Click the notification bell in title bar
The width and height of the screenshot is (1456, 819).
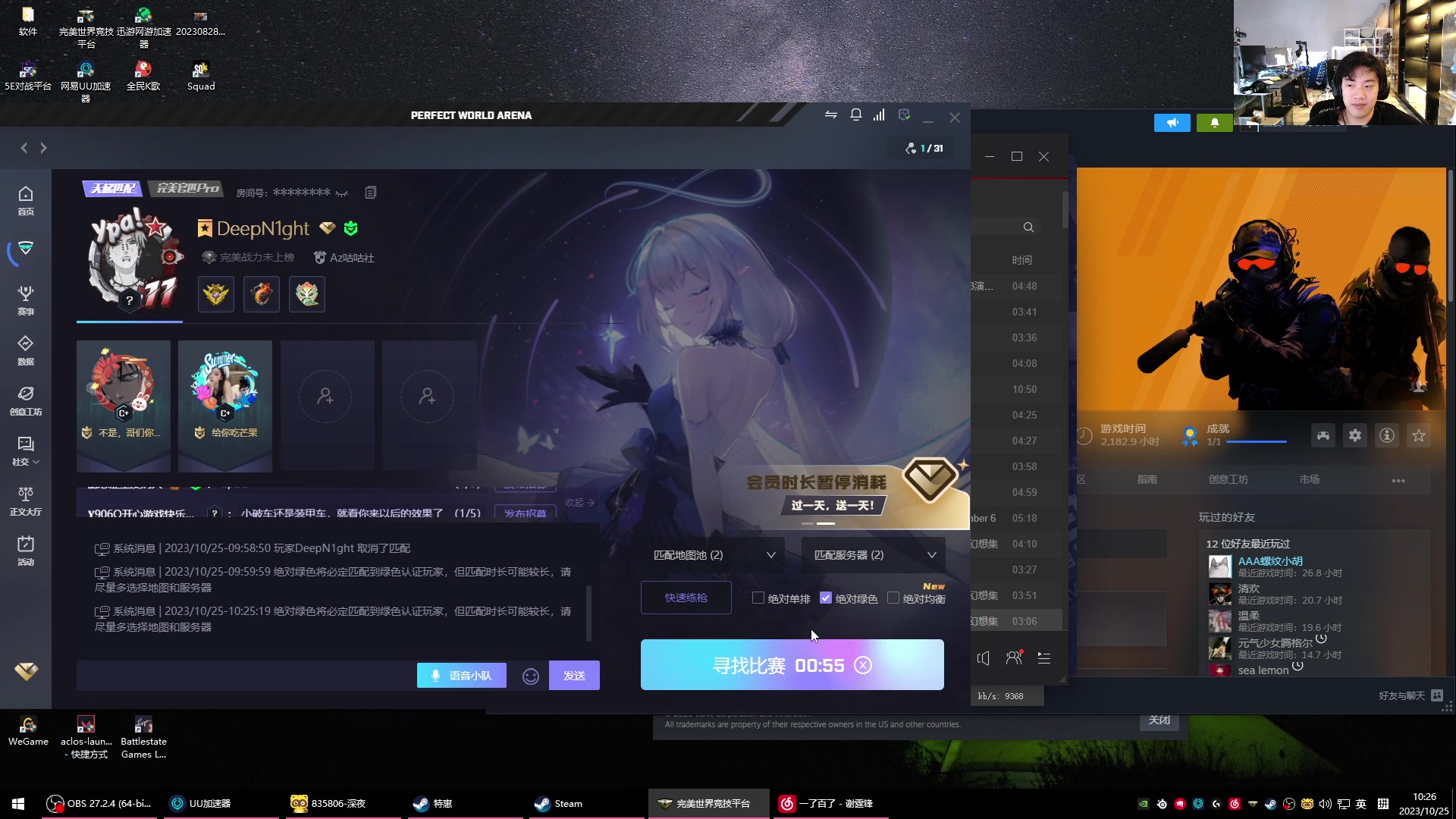pos(855,115)
